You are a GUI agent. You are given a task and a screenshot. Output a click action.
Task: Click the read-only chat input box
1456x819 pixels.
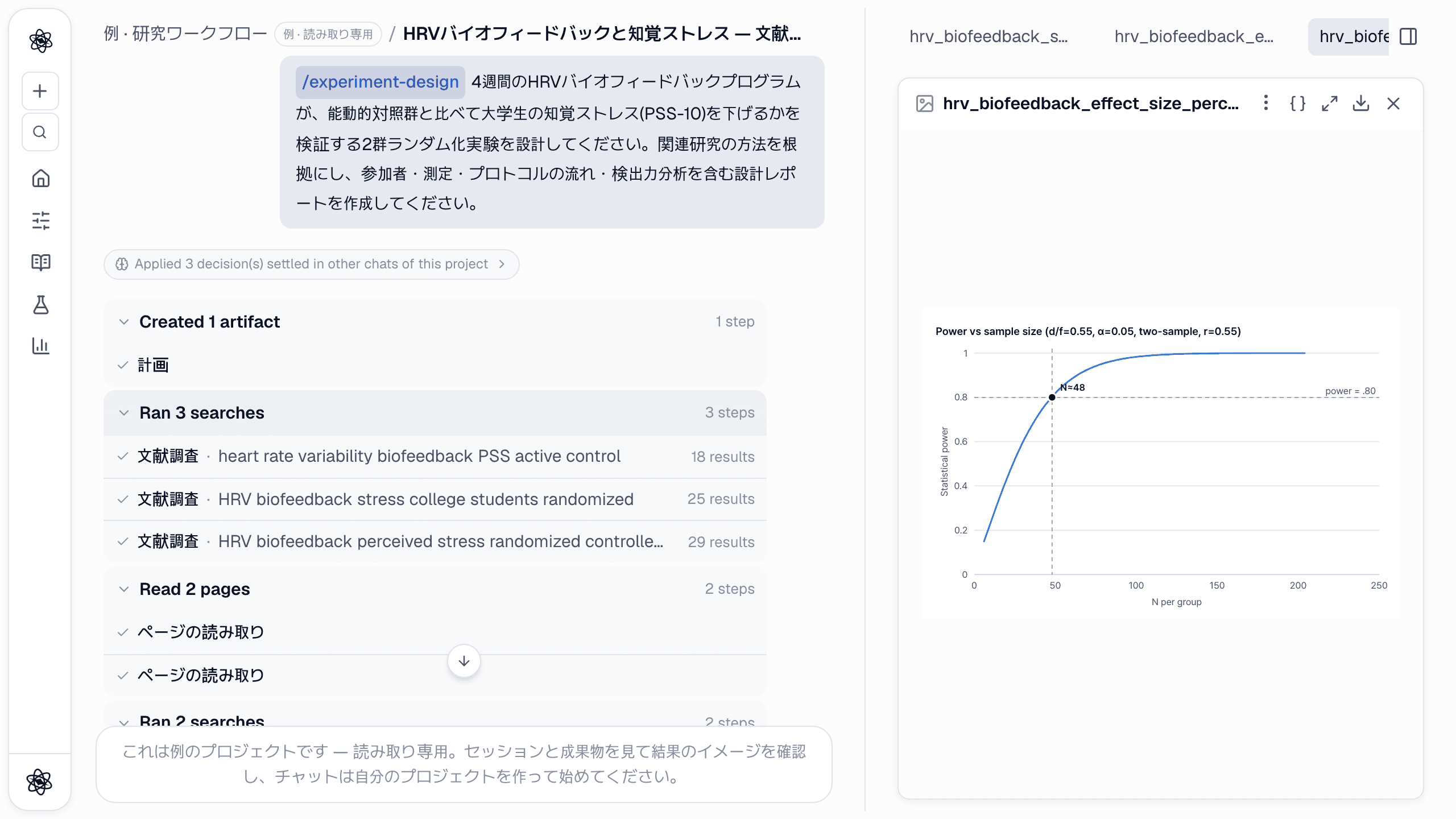pos(464,764)
